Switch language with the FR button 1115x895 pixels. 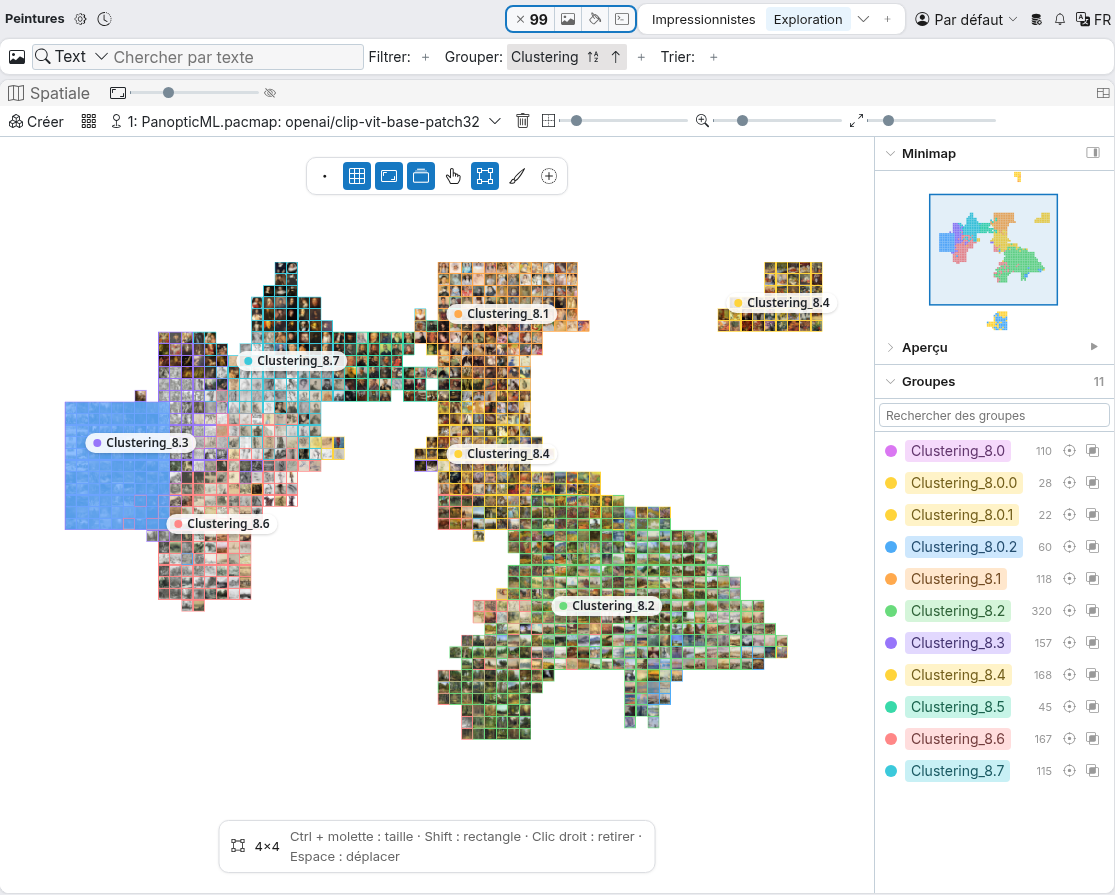(x=1093, y=19)
